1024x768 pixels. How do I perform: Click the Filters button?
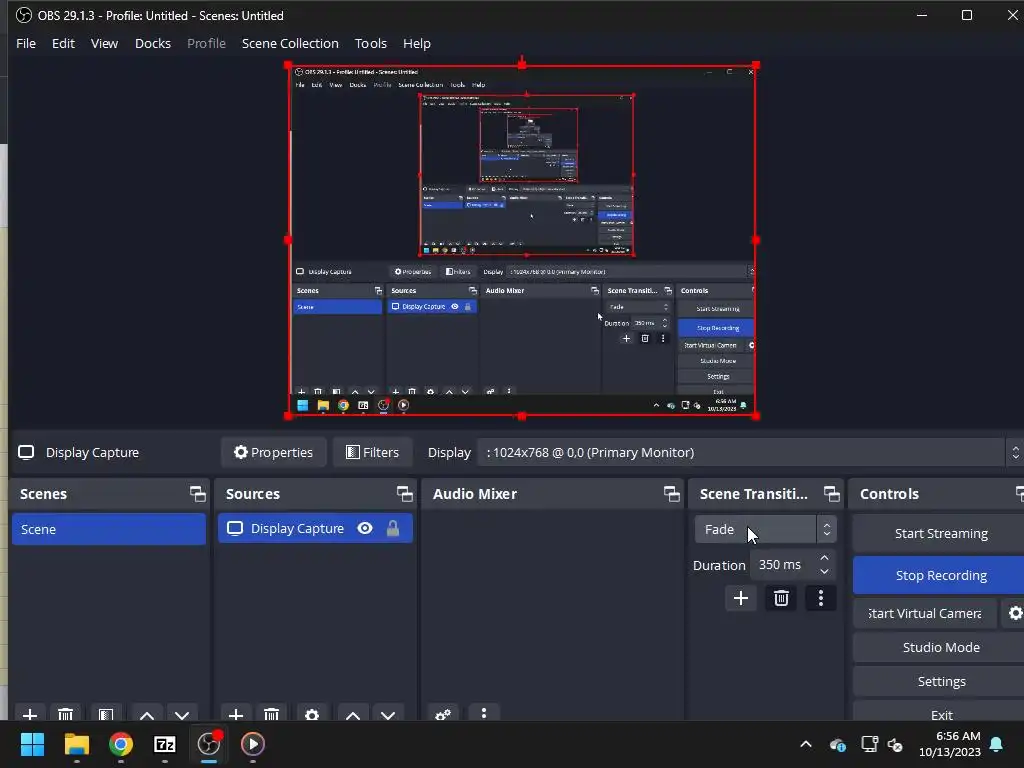click(372, 452)
